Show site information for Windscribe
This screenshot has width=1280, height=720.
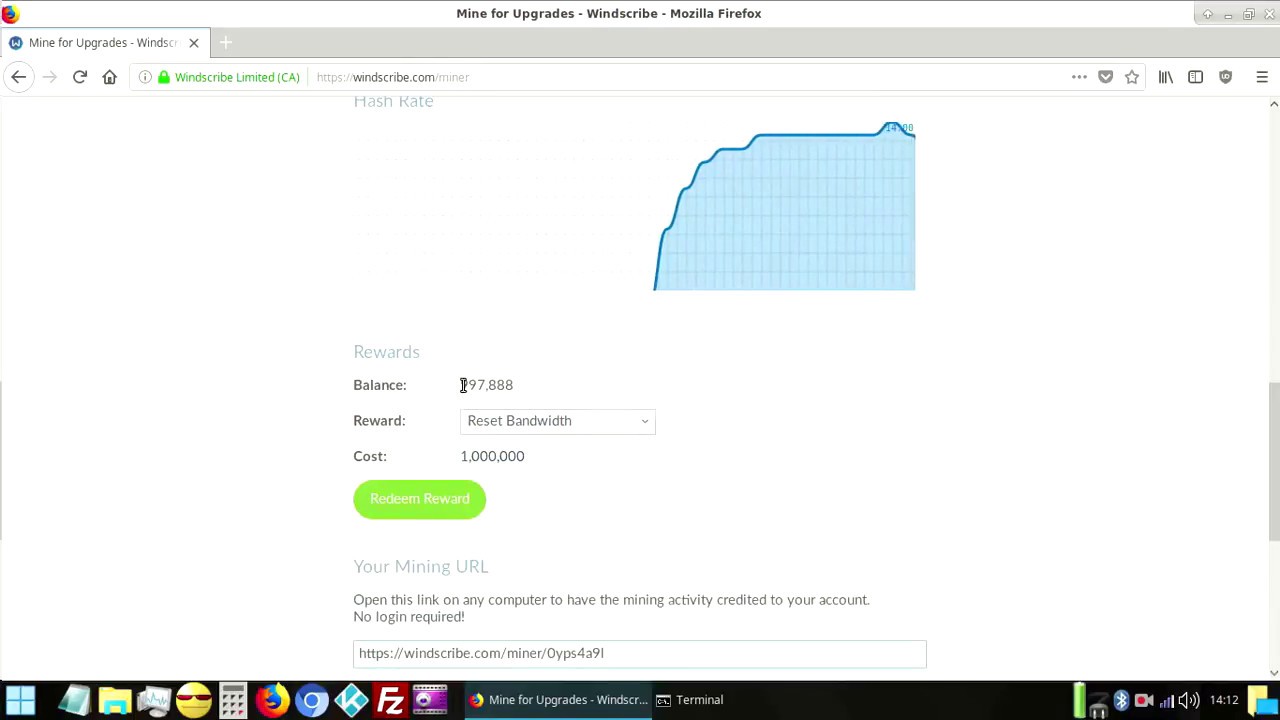coord(145,77)
